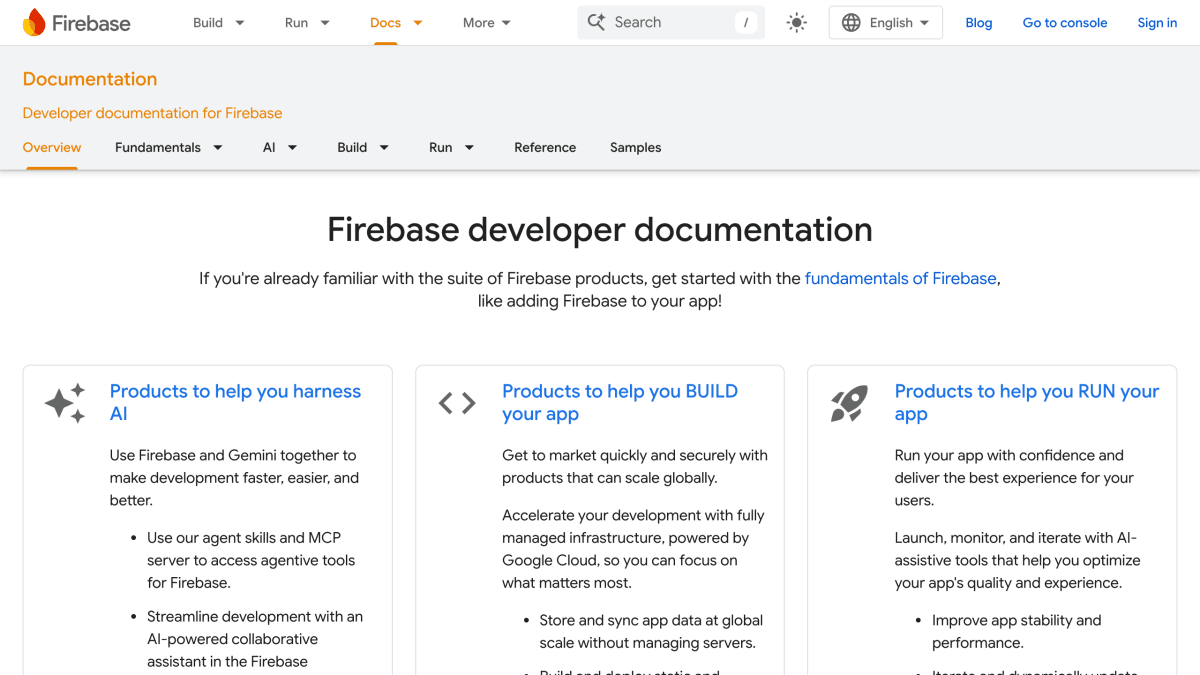The width and height of the screenshot is (1200, 675).
Task: Click 'Improve app stability and performance' bullet
Action: 1017,632
